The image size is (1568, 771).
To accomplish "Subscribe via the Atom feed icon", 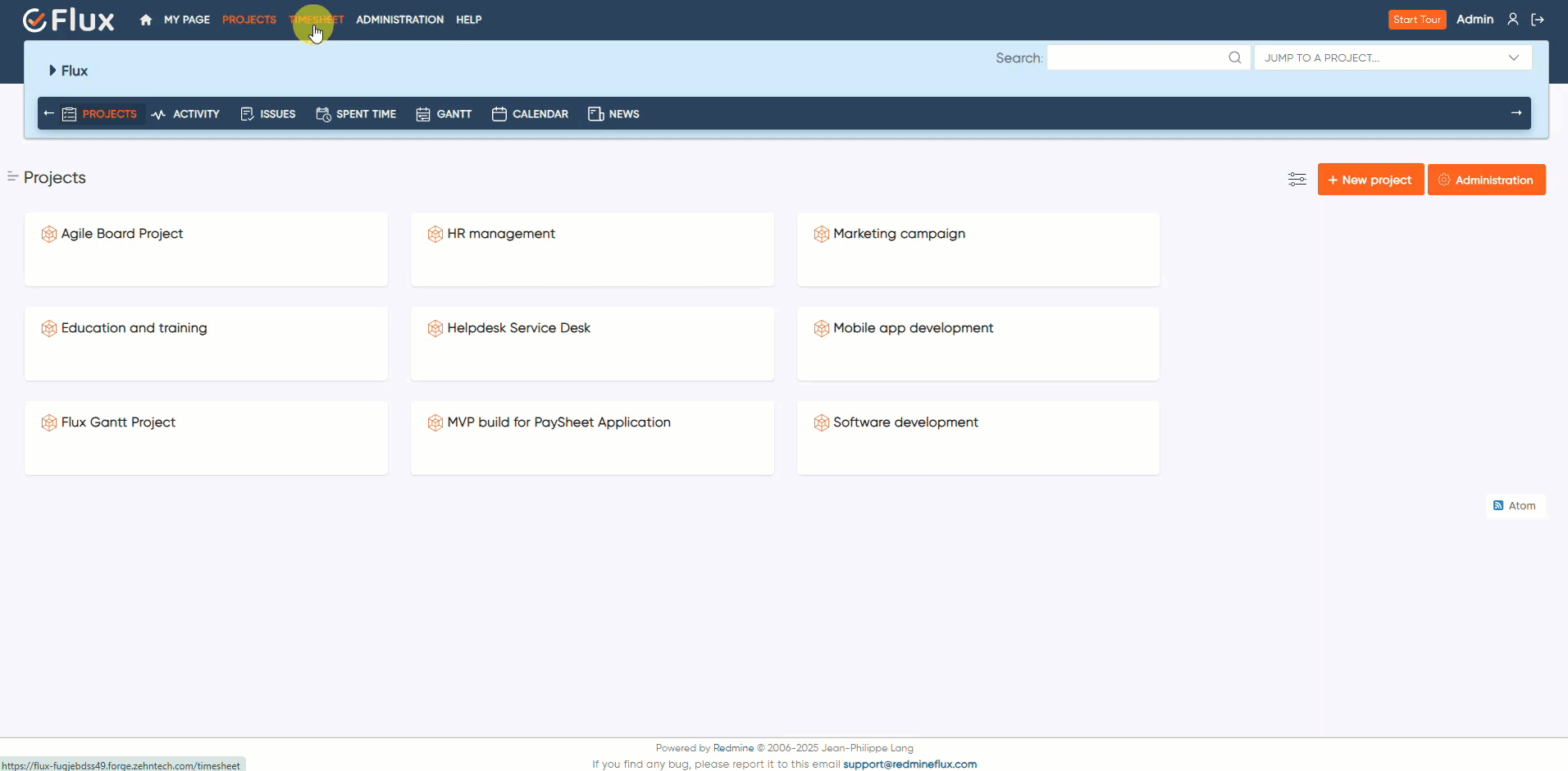I will tap(1500, 505).
